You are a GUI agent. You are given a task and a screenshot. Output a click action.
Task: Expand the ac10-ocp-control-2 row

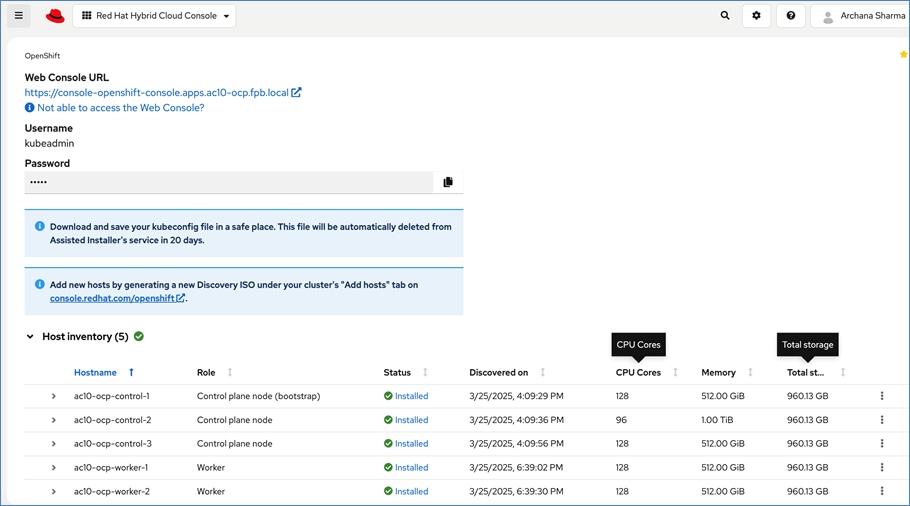[x=53, y=420]
